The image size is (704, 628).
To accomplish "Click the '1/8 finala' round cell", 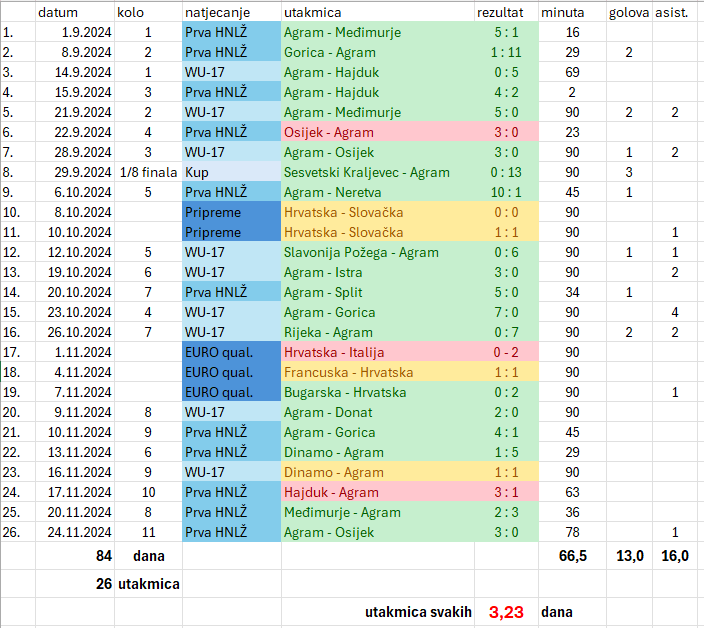I will 148,172.
